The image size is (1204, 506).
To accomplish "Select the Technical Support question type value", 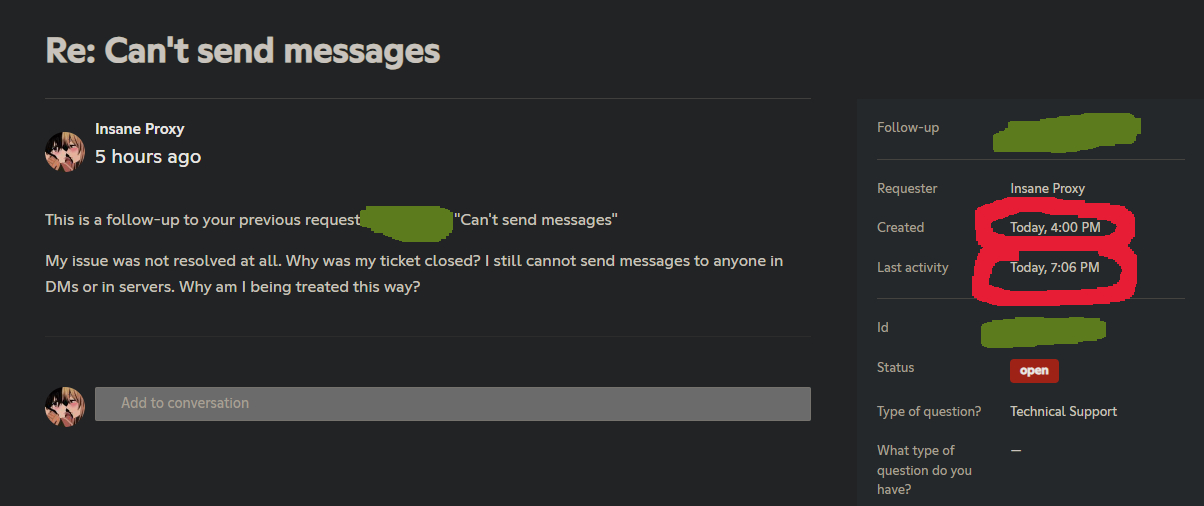I will [x=1063, y=411].
